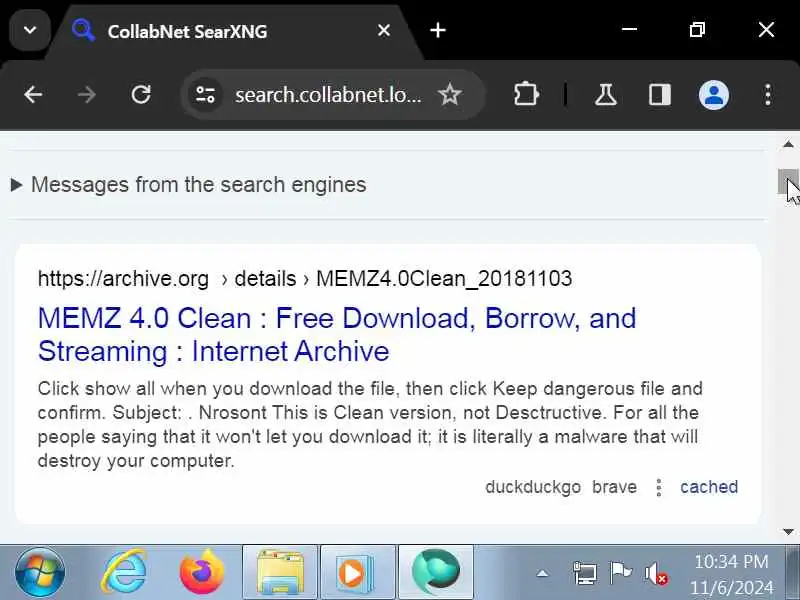Open MEMZ 4.0 Clean Internet Archive result
This screenshot has height=600, width=800.
(x=337, y=335)
